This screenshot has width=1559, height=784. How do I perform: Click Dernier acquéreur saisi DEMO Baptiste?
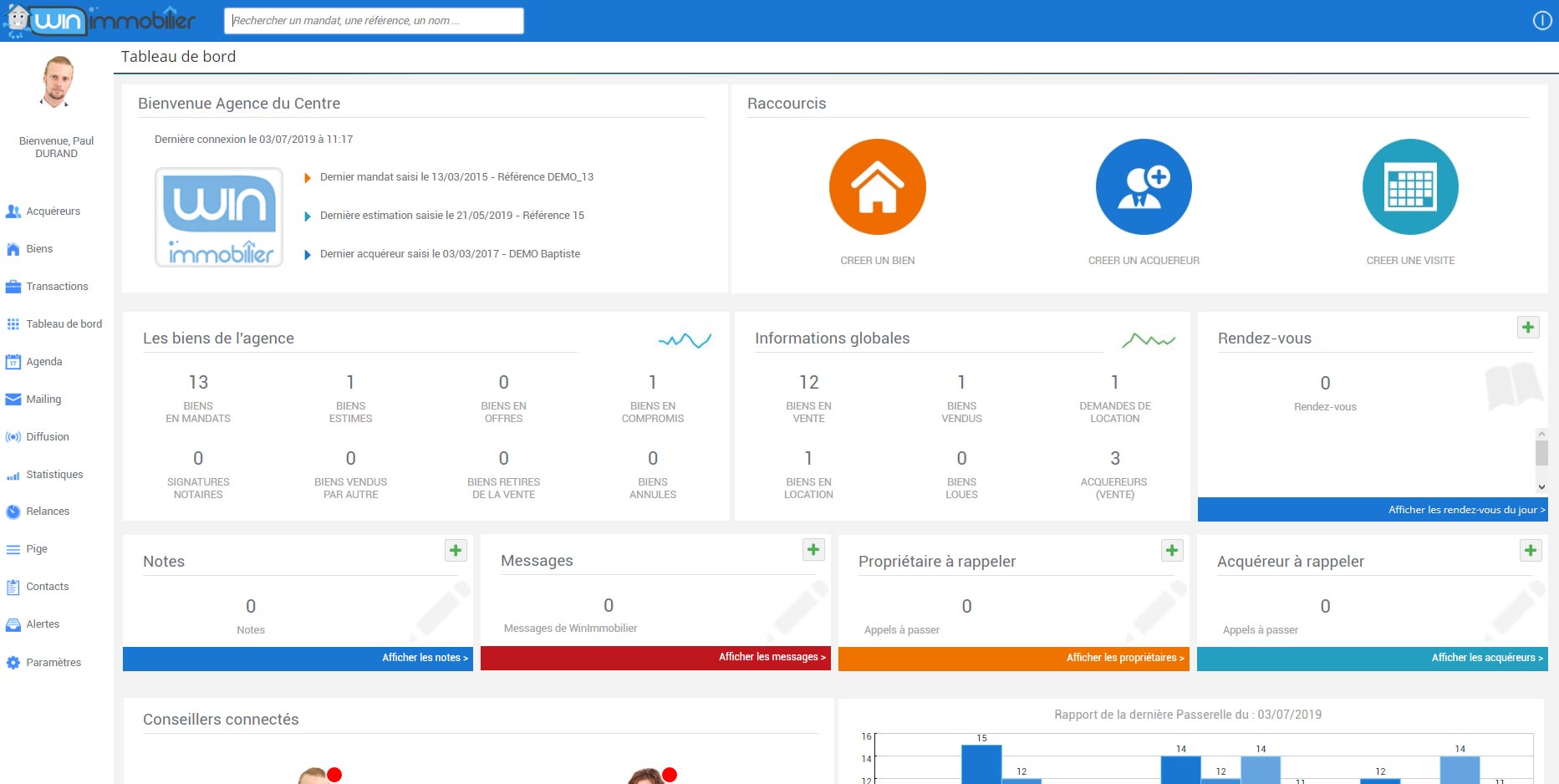pos(450,254)
